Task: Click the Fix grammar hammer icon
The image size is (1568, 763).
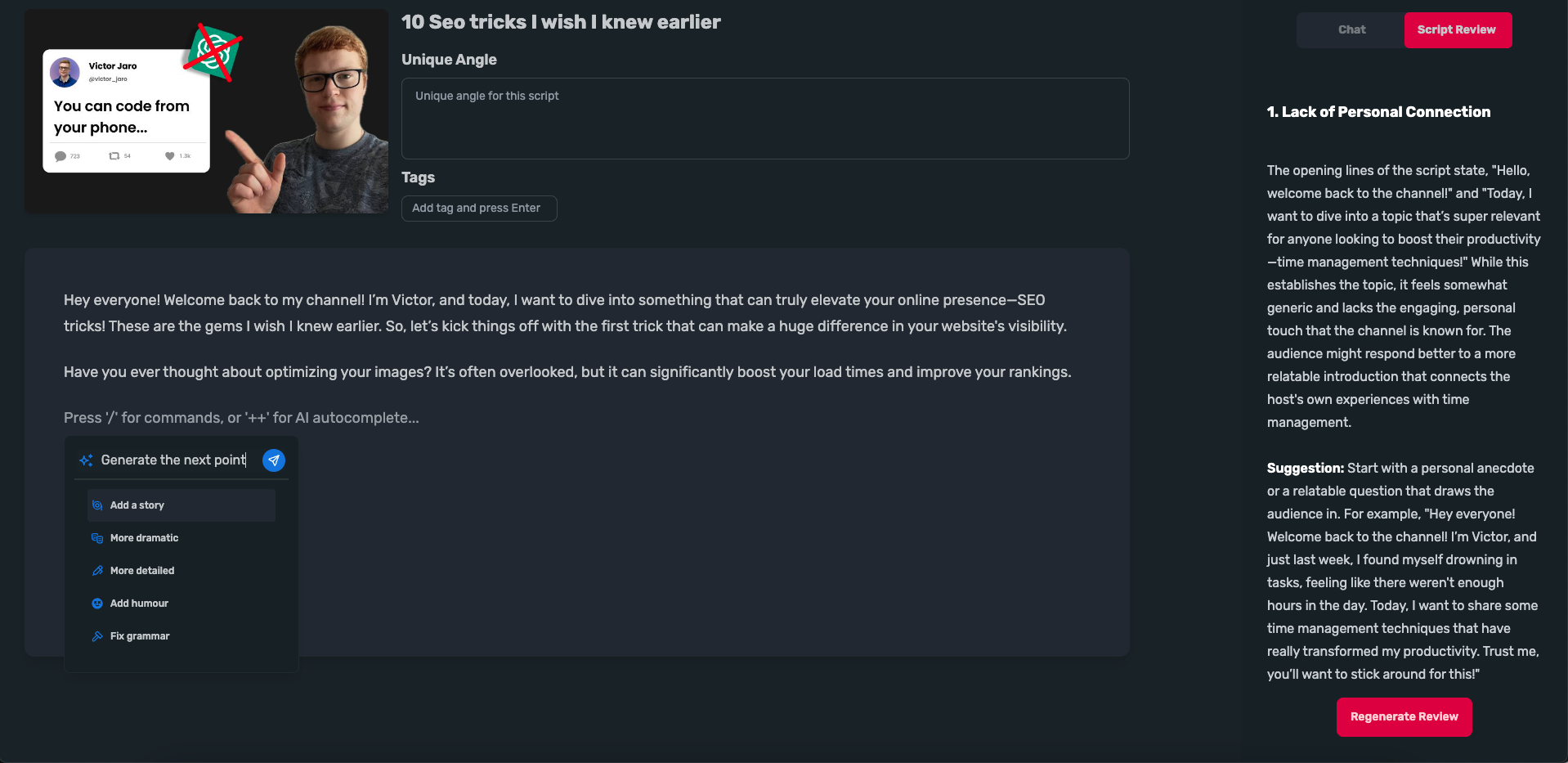Action: tap(97, 636)
